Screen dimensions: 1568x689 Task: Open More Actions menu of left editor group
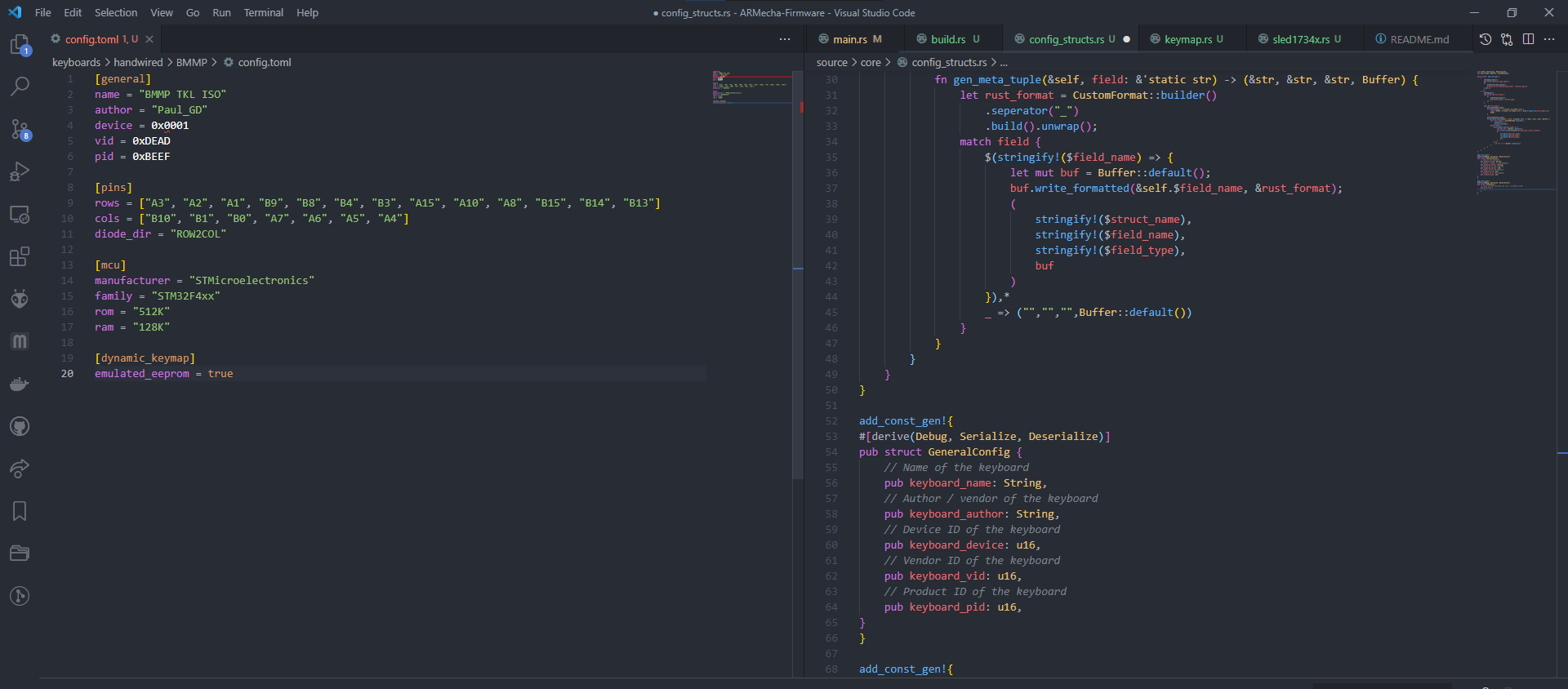point(785,39)
